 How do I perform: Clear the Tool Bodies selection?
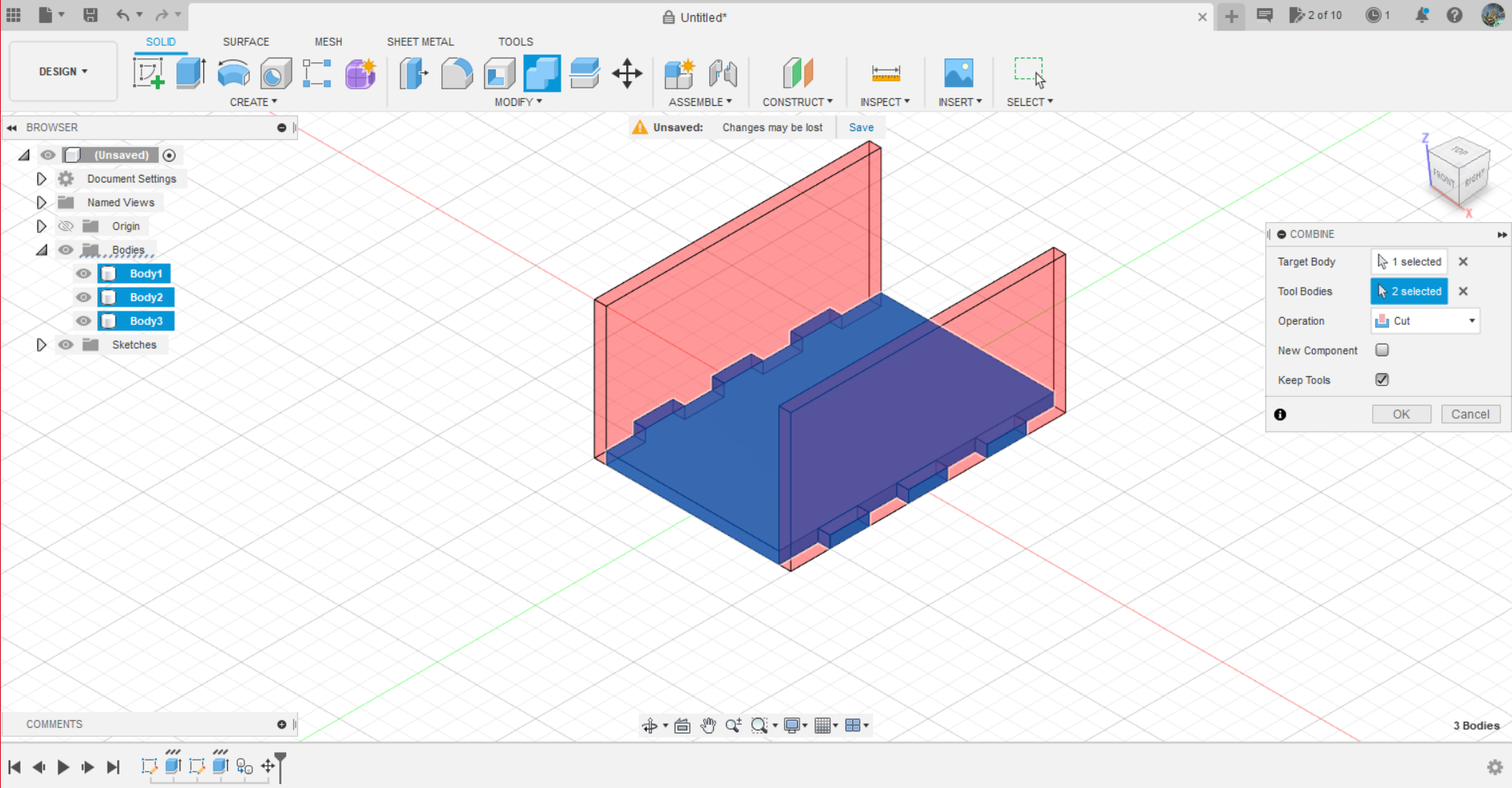1463,291
